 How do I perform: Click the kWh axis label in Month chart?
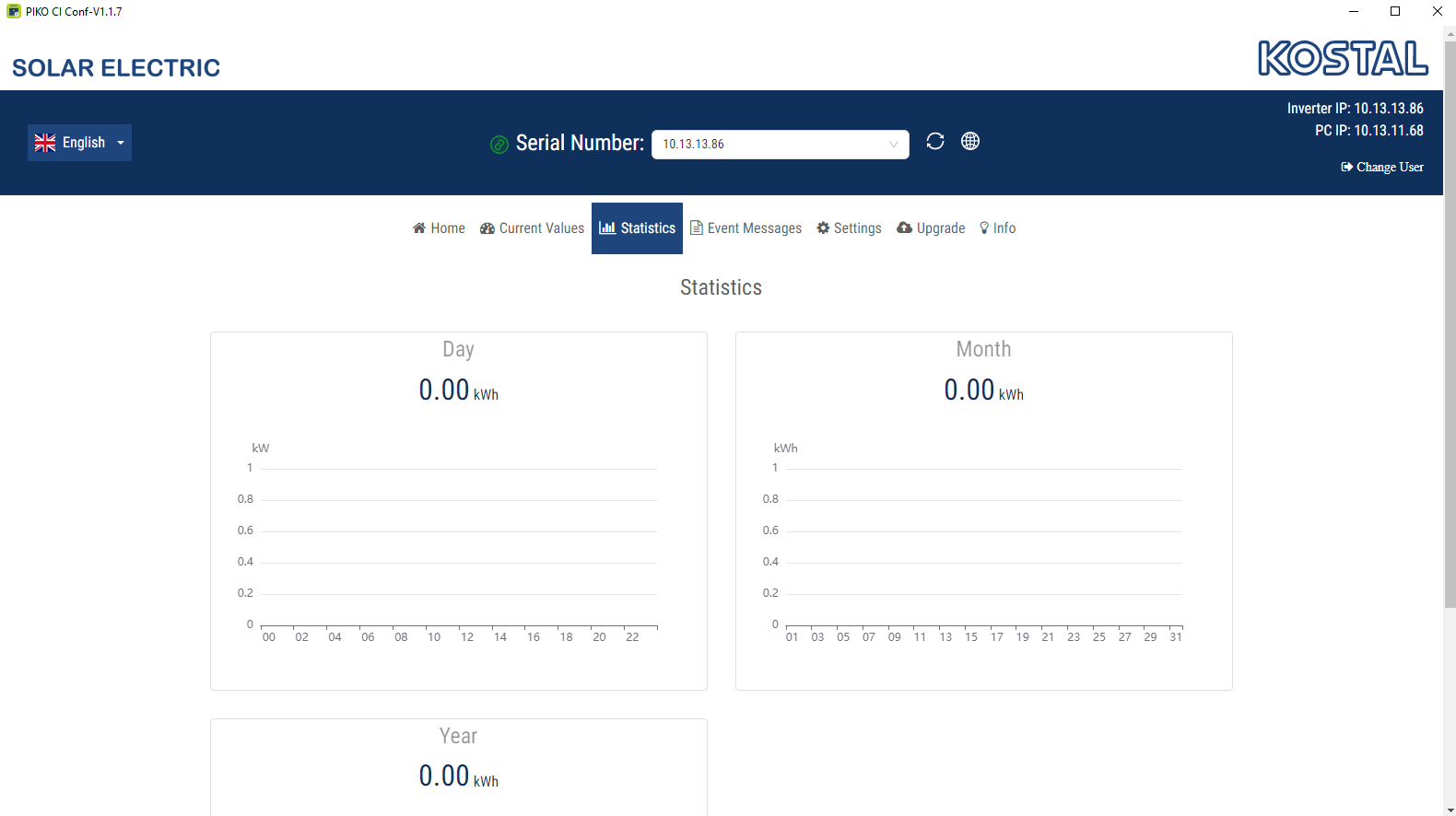[786, 449]
